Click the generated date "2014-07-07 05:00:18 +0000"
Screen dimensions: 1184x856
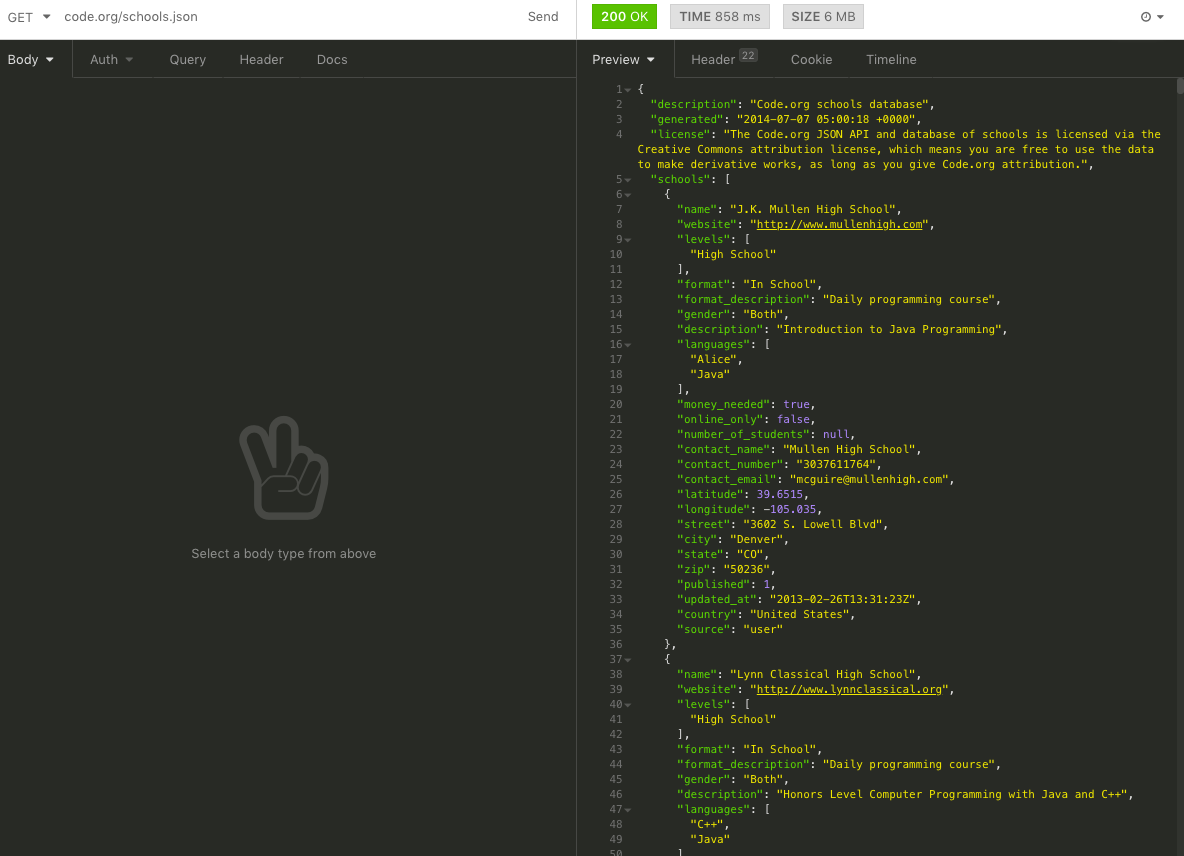point(825,119)
